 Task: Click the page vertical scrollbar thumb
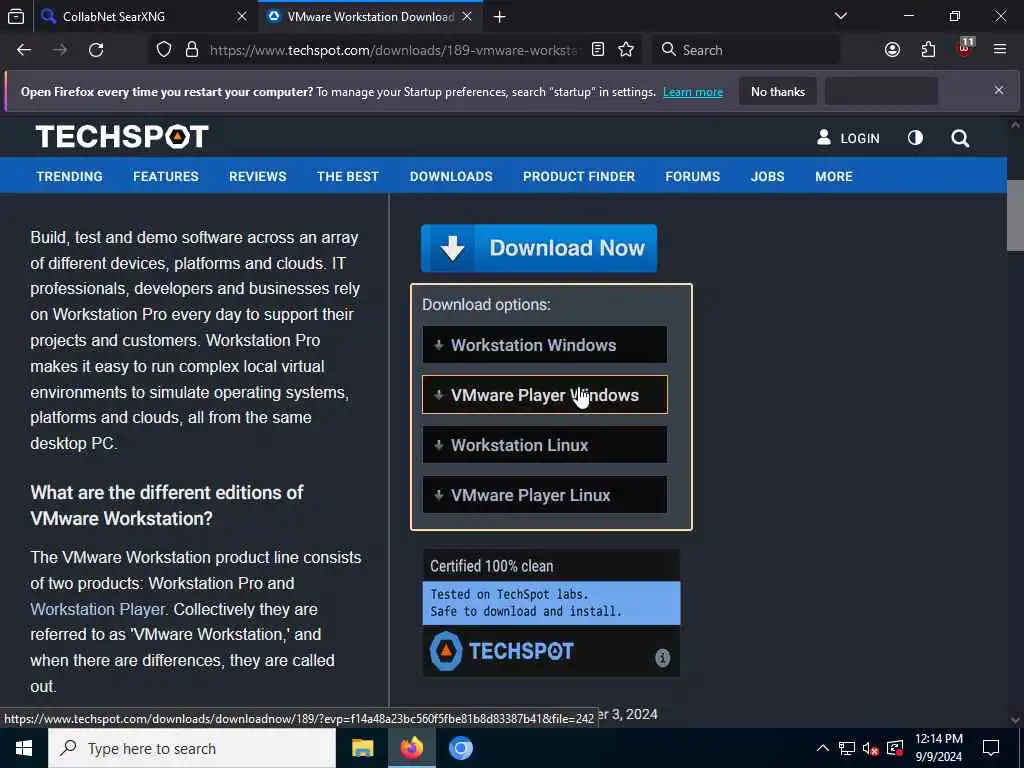tap(1015, 215)
